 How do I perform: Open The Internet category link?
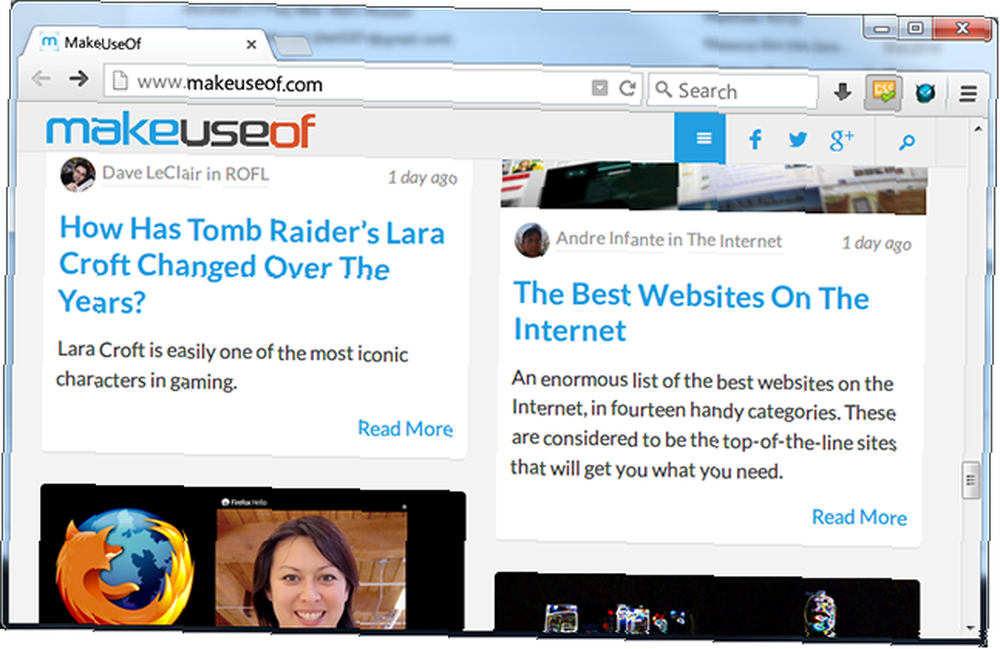pyautogui.click(x=734, y=241)
